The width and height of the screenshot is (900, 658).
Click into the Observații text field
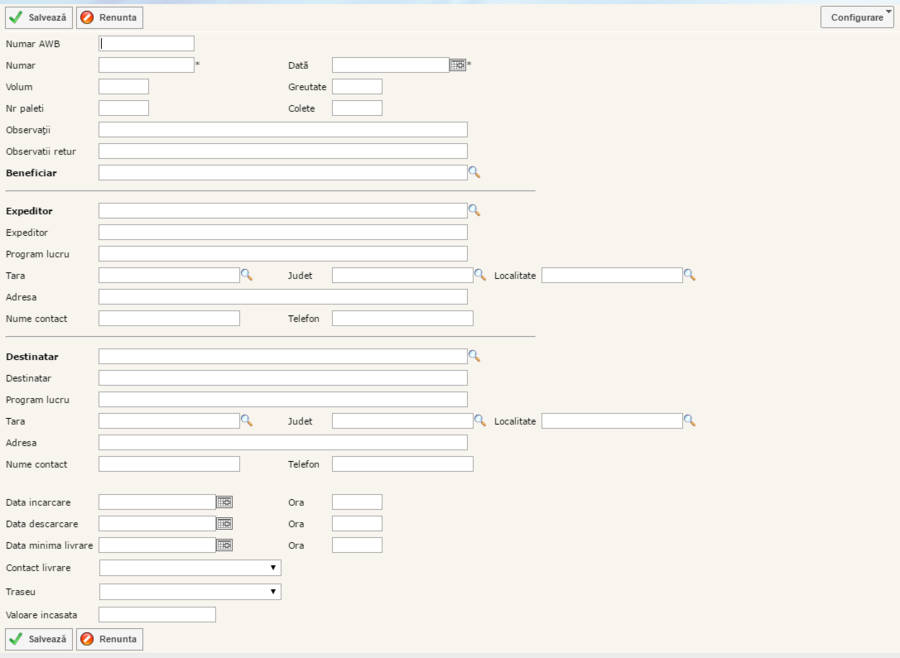coord(283,130)
